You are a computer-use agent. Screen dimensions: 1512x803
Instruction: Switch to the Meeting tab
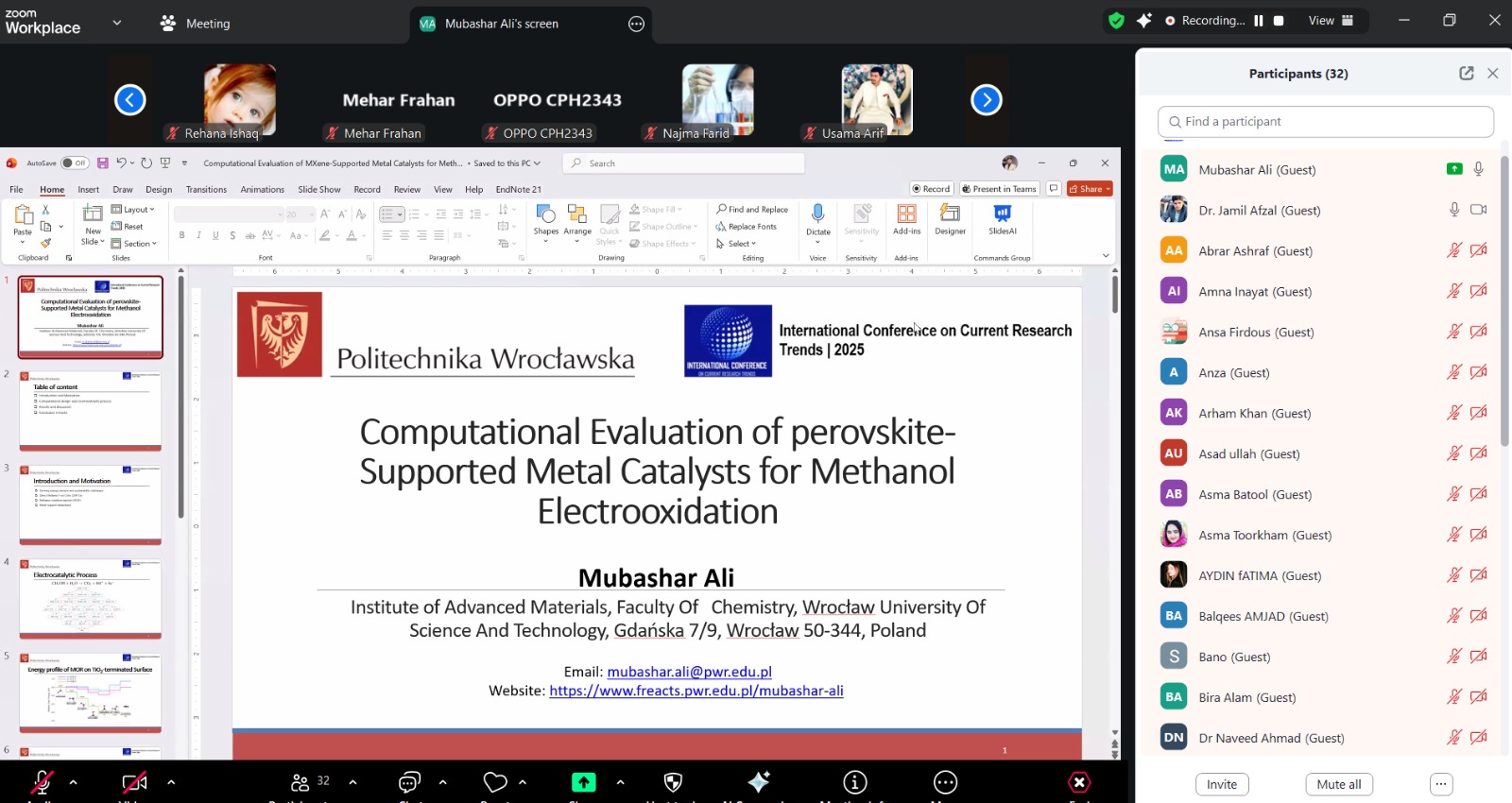(x=196, y=24)
